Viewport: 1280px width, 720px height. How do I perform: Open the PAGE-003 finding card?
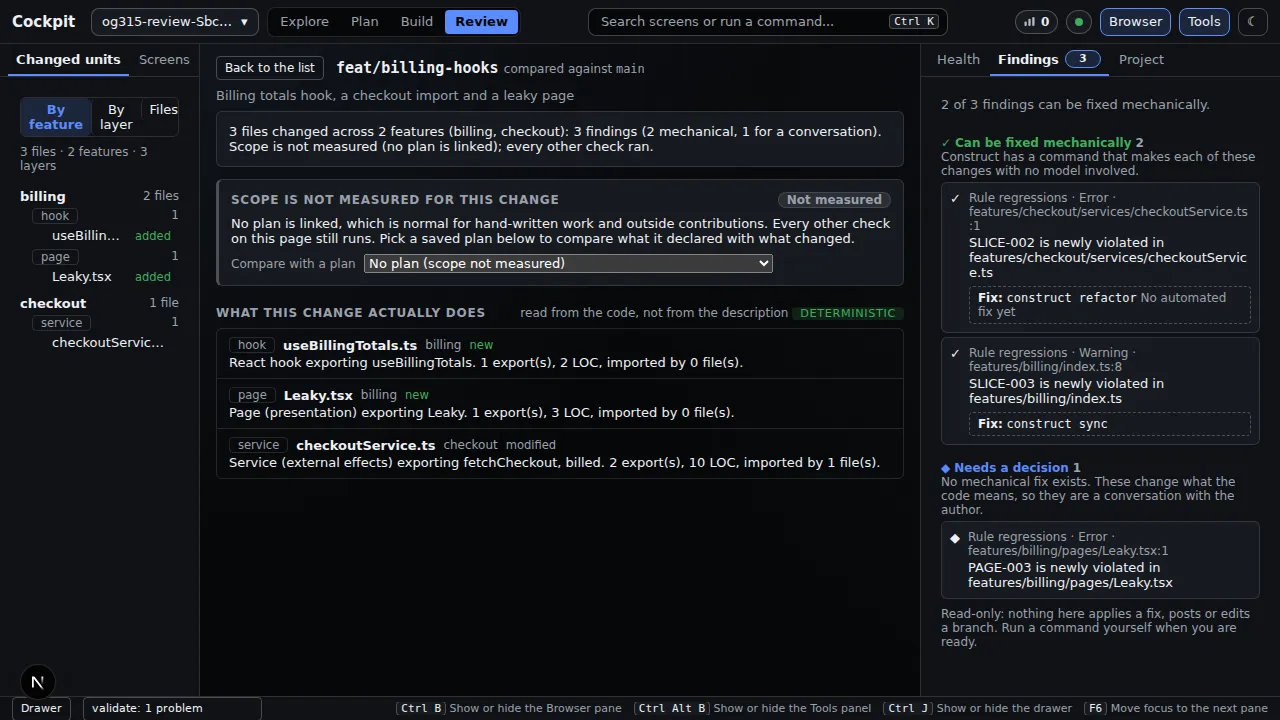(x=1100, y=560)
